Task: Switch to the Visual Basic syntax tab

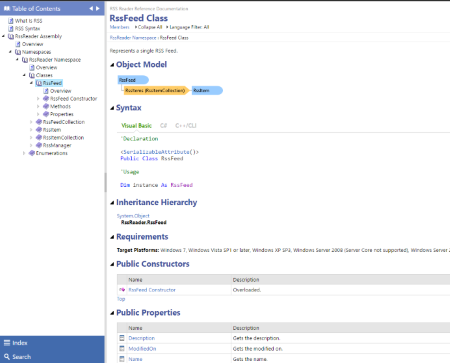Action: (136, 126)
